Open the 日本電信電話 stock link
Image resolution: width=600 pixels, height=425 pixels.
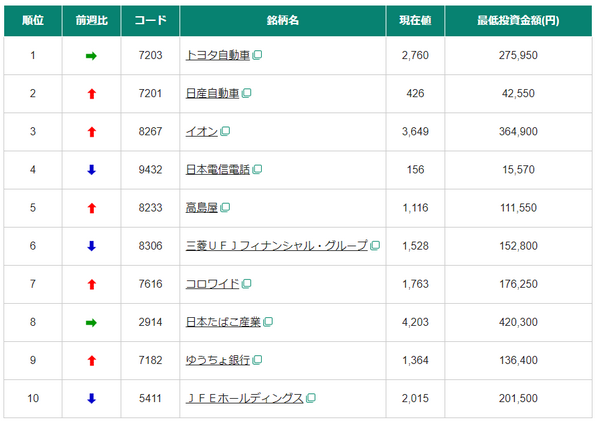[x=217, y=169]
